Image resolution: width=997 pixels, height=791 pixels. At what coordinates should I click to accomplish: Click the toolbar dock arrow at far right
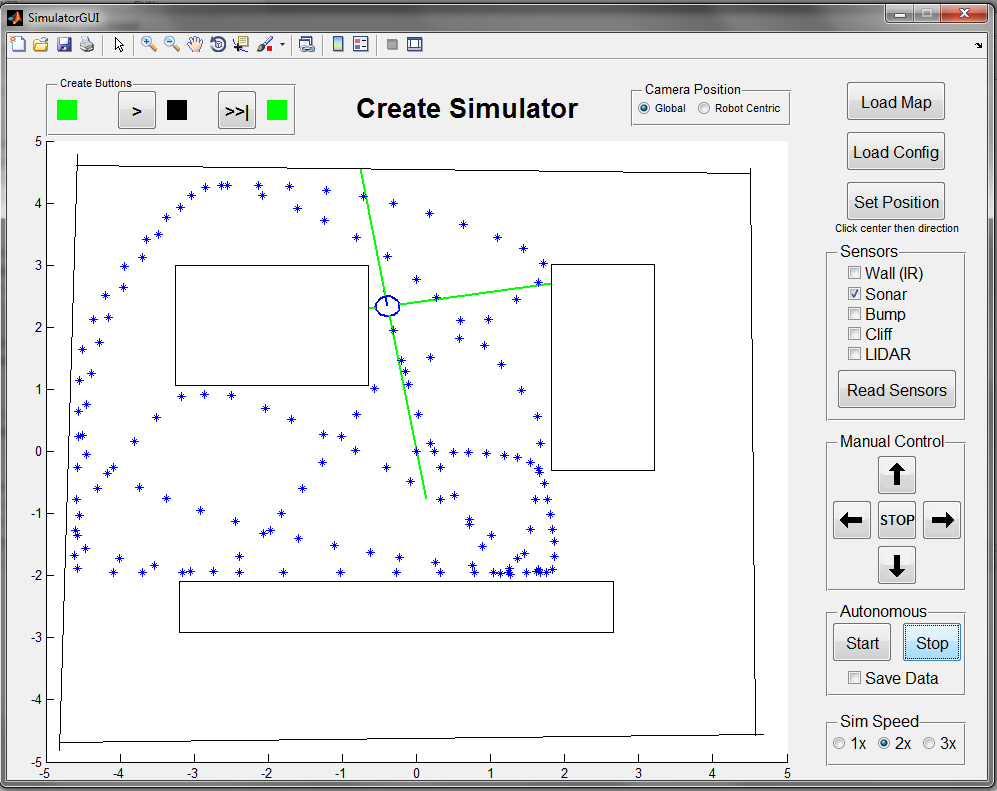pyautogui.click(x=978, y=45)
